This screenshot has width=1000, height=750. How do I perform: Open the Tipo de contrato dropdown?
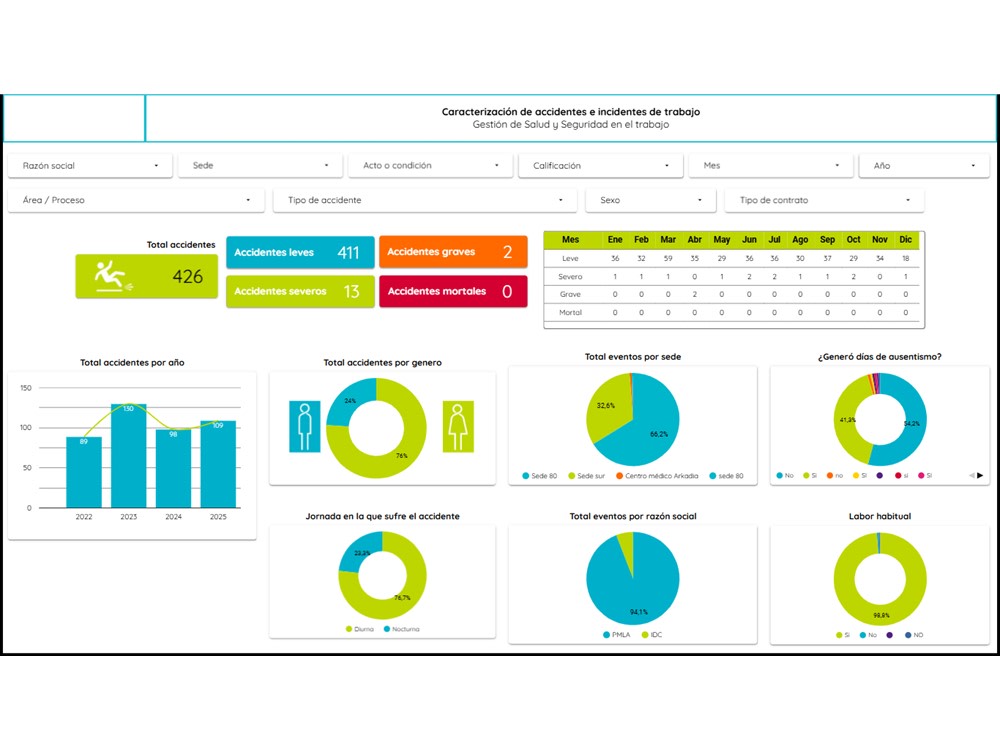[825, 200]
